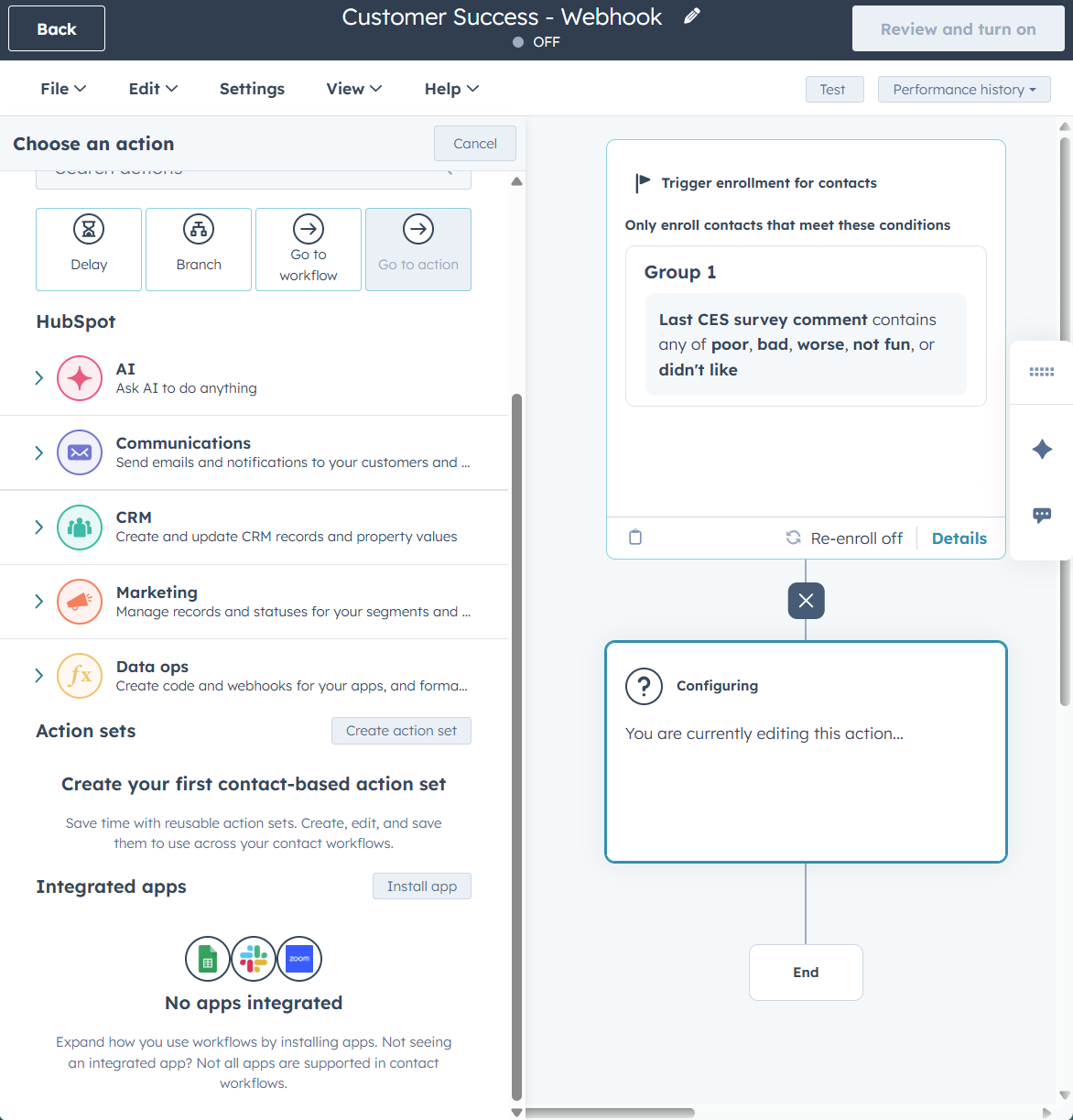Image resolution: width=1073 pixels, height=1120 pixels.
Task: Open the Help menu
Action: coord(450,88)
